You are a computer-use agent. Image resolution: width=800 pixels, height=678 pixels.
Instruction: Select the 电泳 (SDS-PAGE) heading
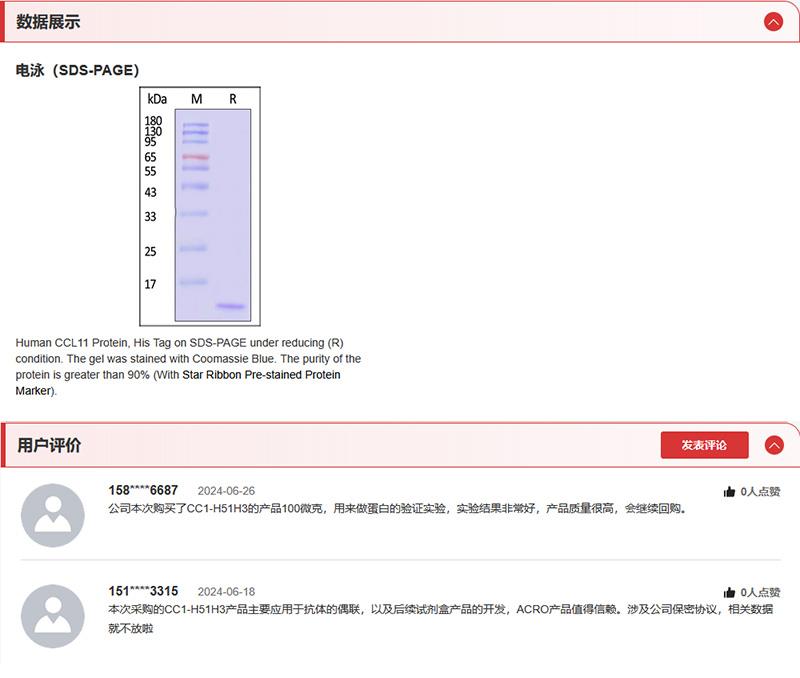(x=77, y=70)
